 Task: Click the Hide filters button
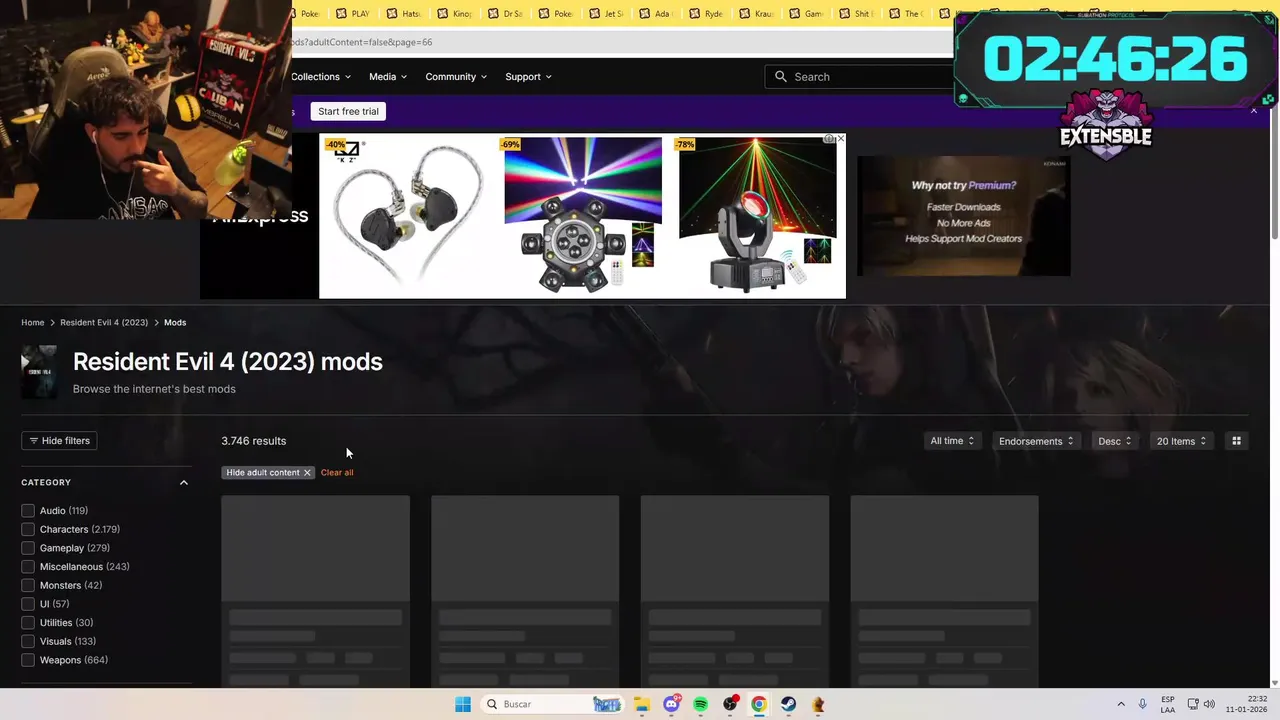[59, 441]
